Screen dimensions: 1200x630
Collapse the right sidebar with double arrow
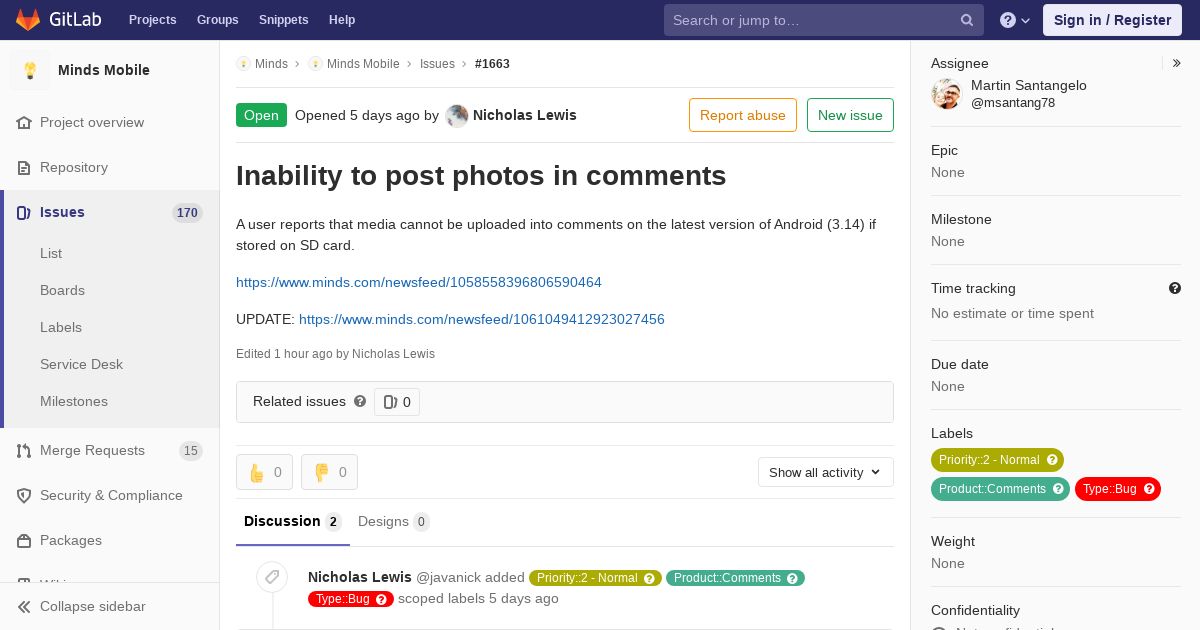[x=1177, y=63]
